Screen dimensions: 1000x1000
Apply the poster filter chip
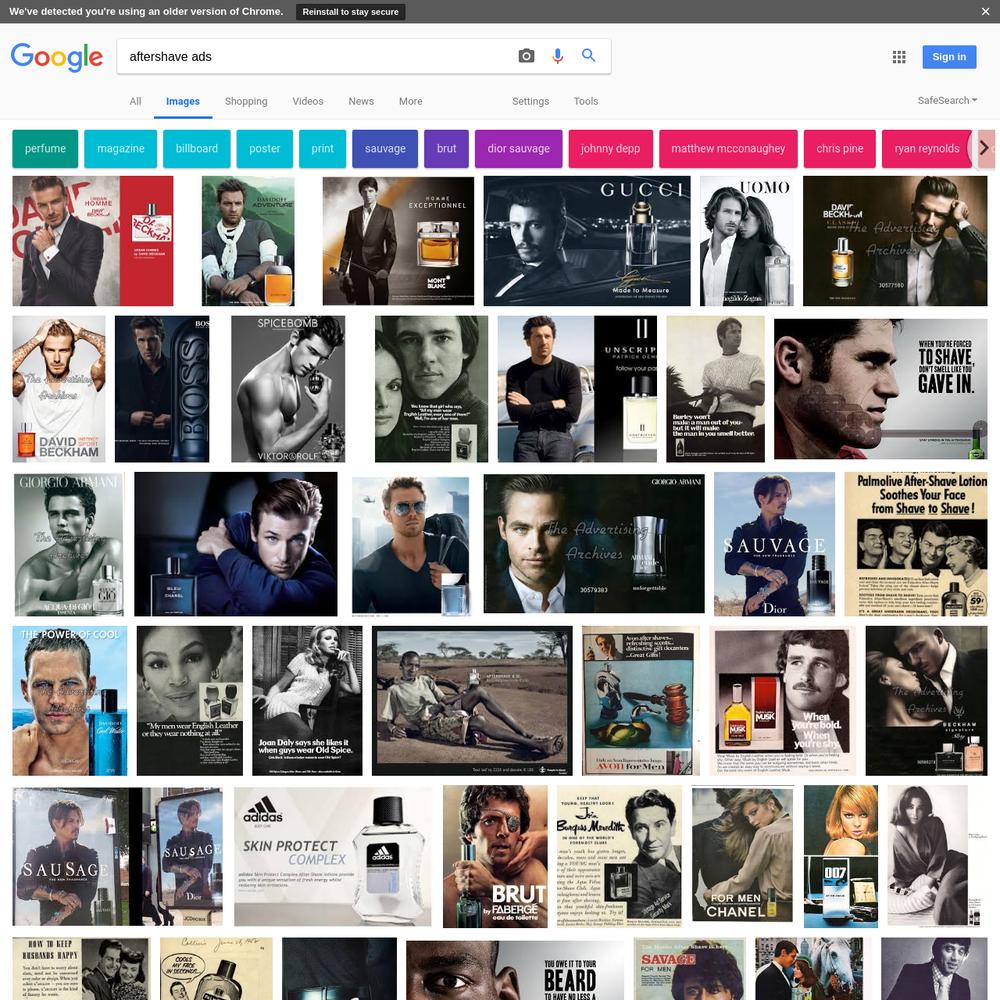265,149
